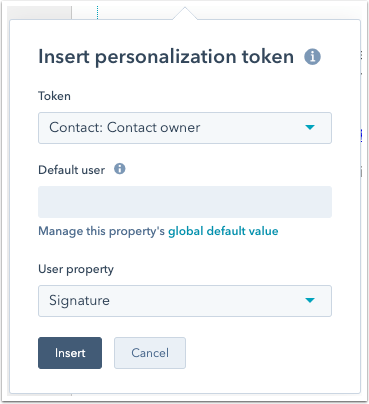
Task: Cancel the personalization token dialog
Action: pos(150,353)
